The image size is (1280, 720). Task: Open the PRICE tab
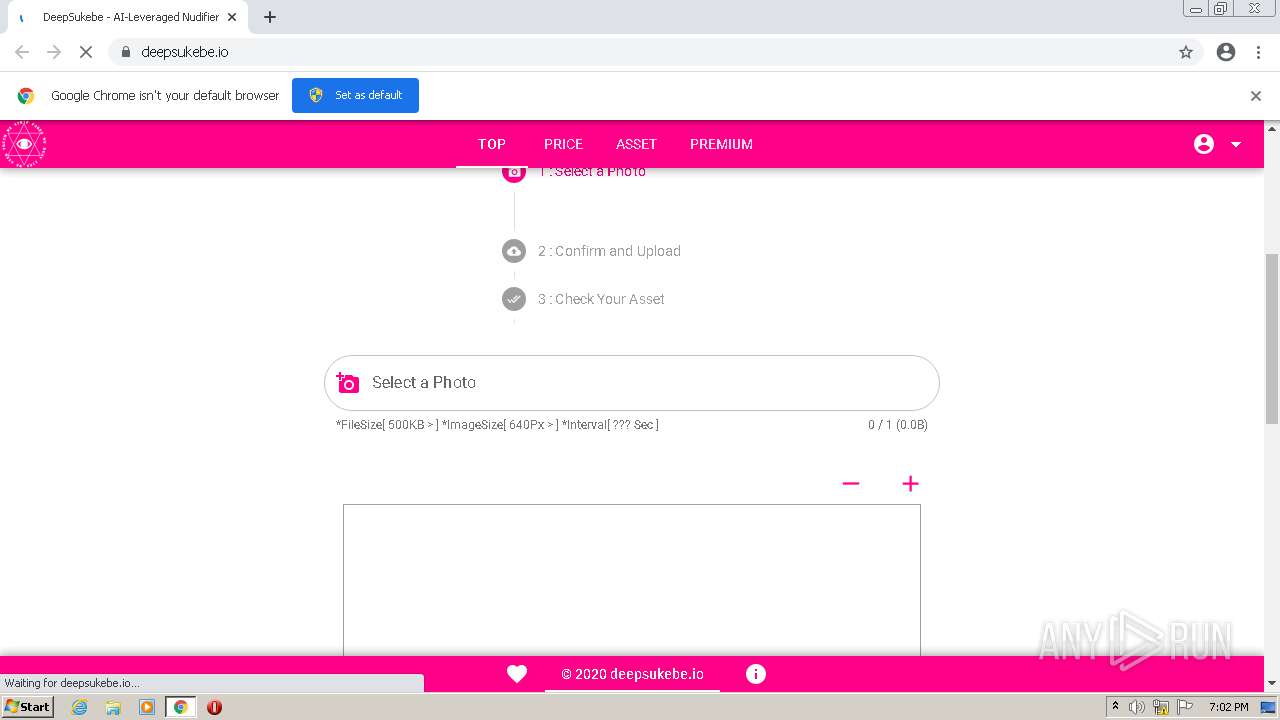pos(563,144)
